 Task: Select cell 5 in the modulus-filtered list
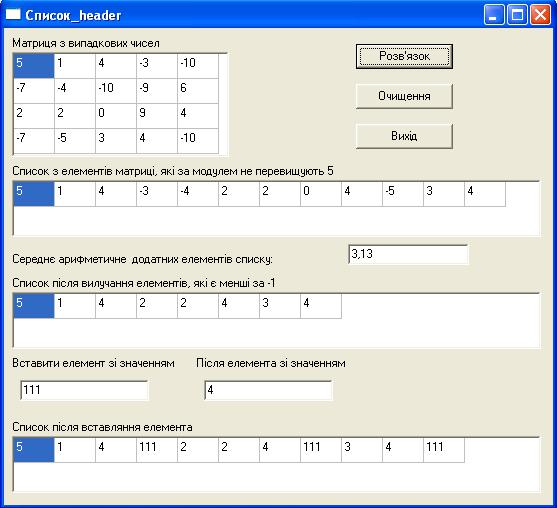[x=34, y=194]
